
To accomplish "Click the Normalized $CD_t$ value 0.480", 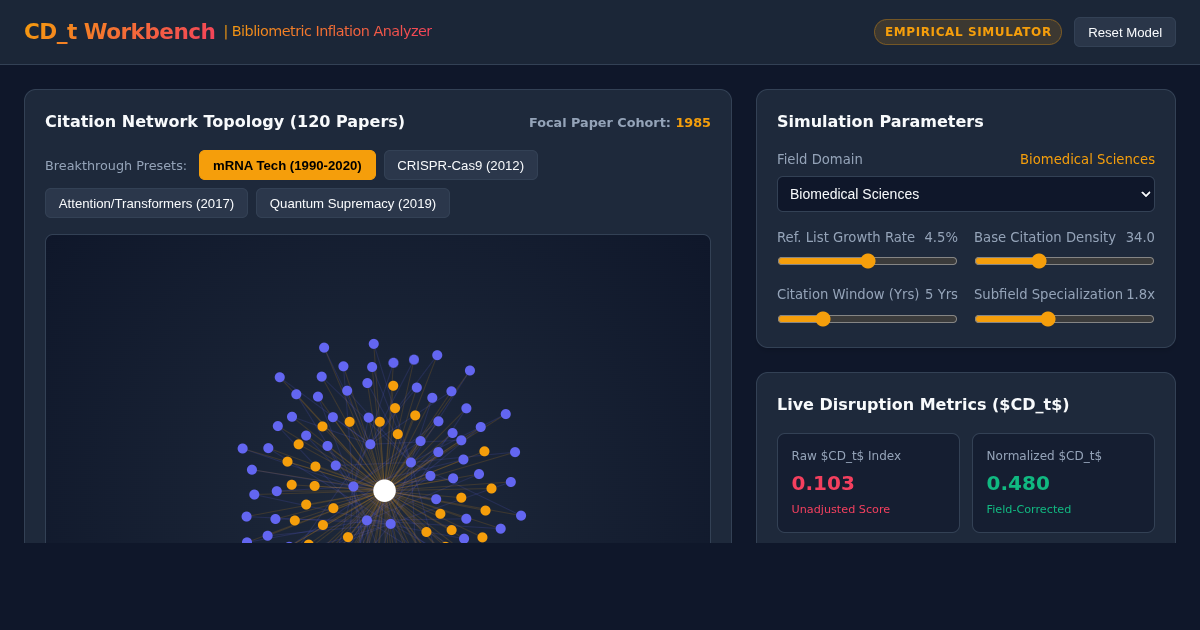I will 1018,483.
